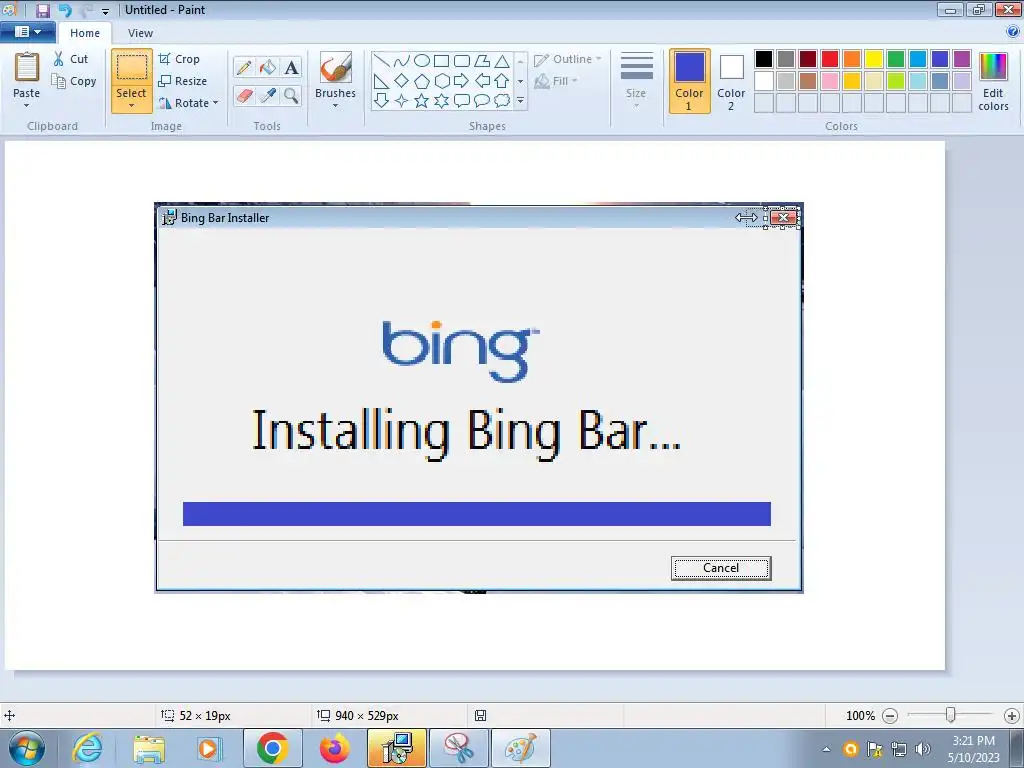Pick the Curve shape
Image resolution: width=1024 pixels, height=768 pixels.
tap(402, 61)
